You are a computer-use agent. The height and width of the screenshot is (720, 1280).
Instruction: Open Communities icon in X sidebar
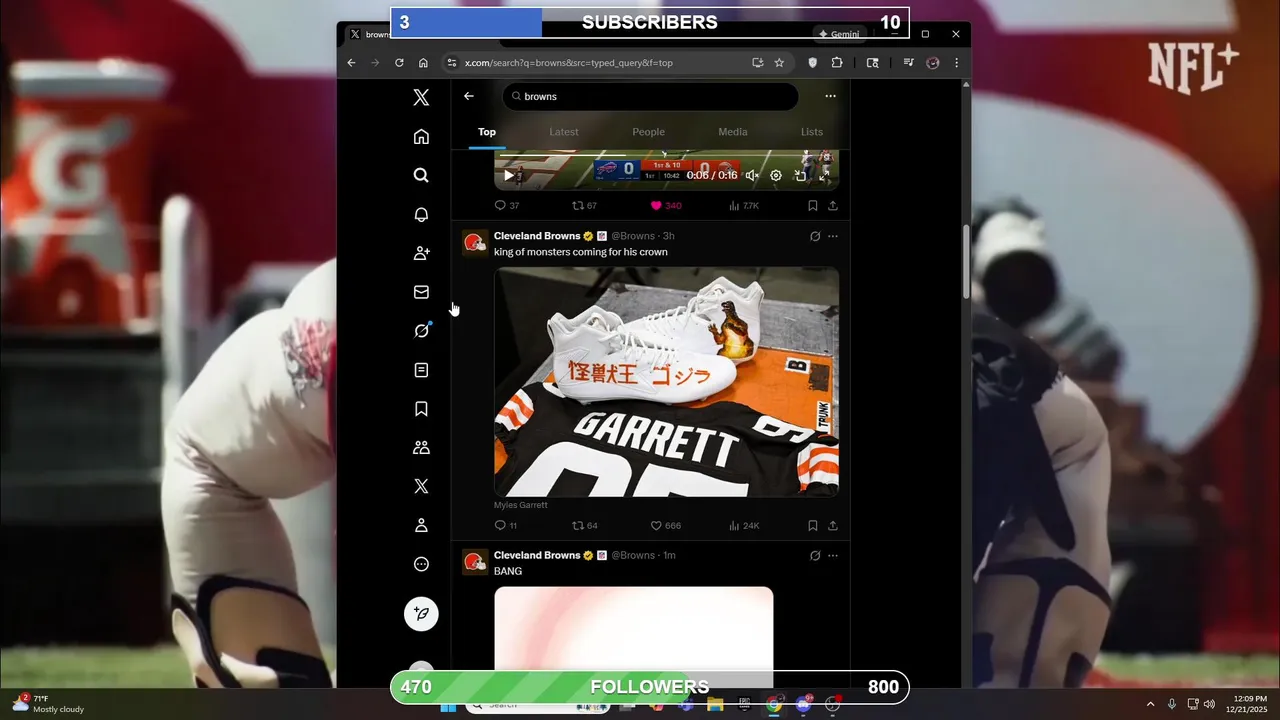[421, 448]
